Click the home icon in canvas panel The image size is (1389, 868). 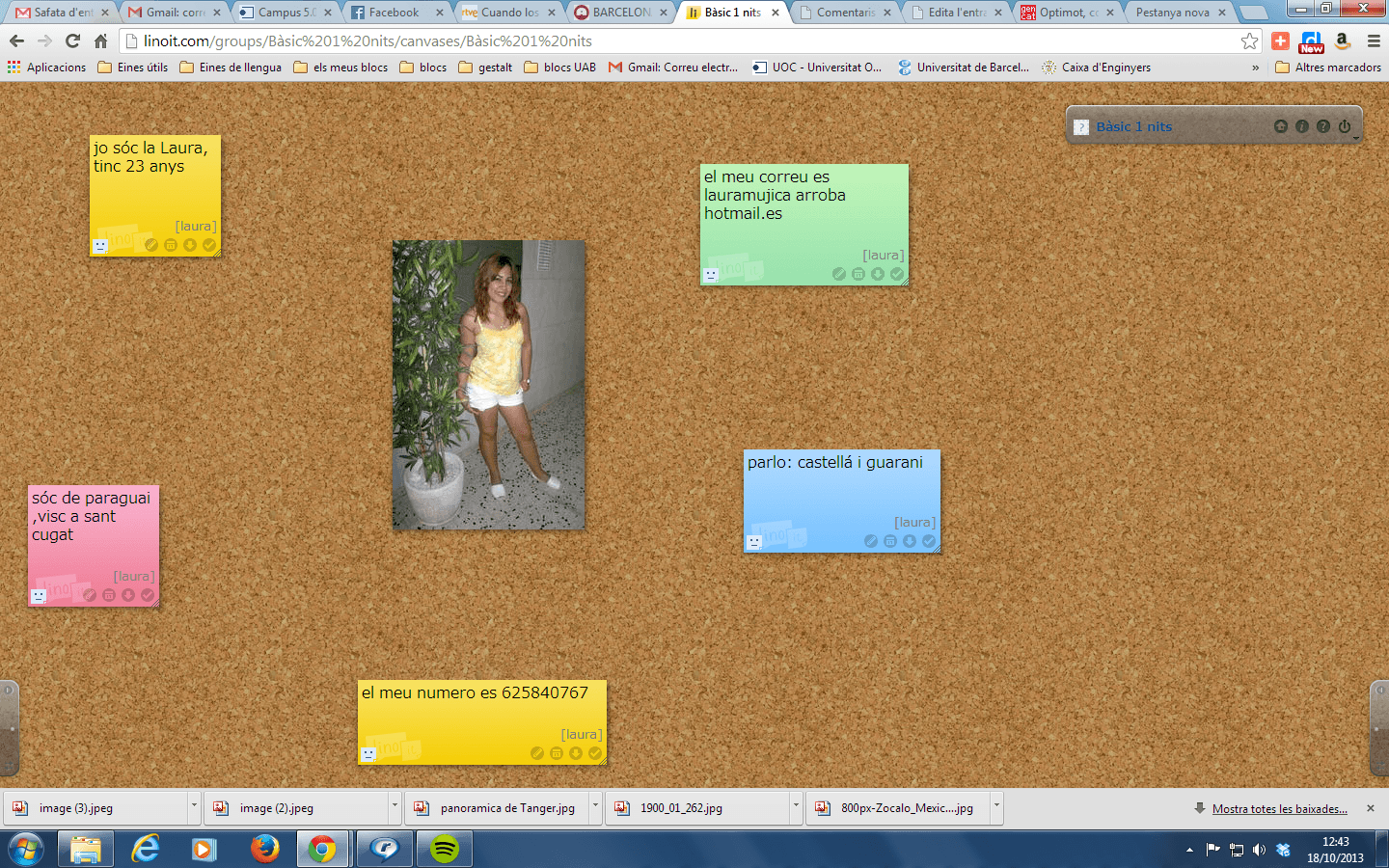point(1280,126)
